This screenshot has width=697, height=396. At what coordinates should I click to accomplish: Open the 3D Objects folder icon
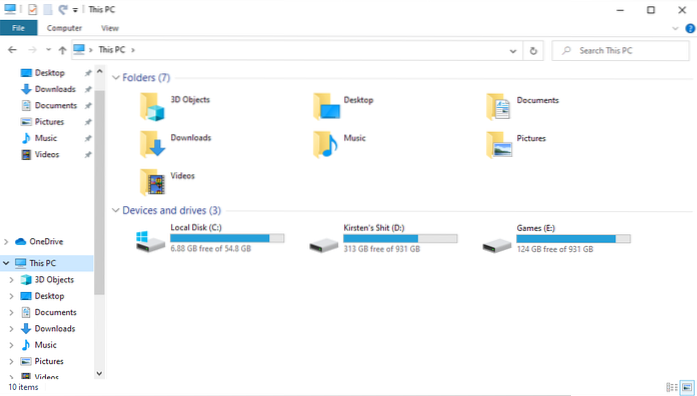click(152, 107)
